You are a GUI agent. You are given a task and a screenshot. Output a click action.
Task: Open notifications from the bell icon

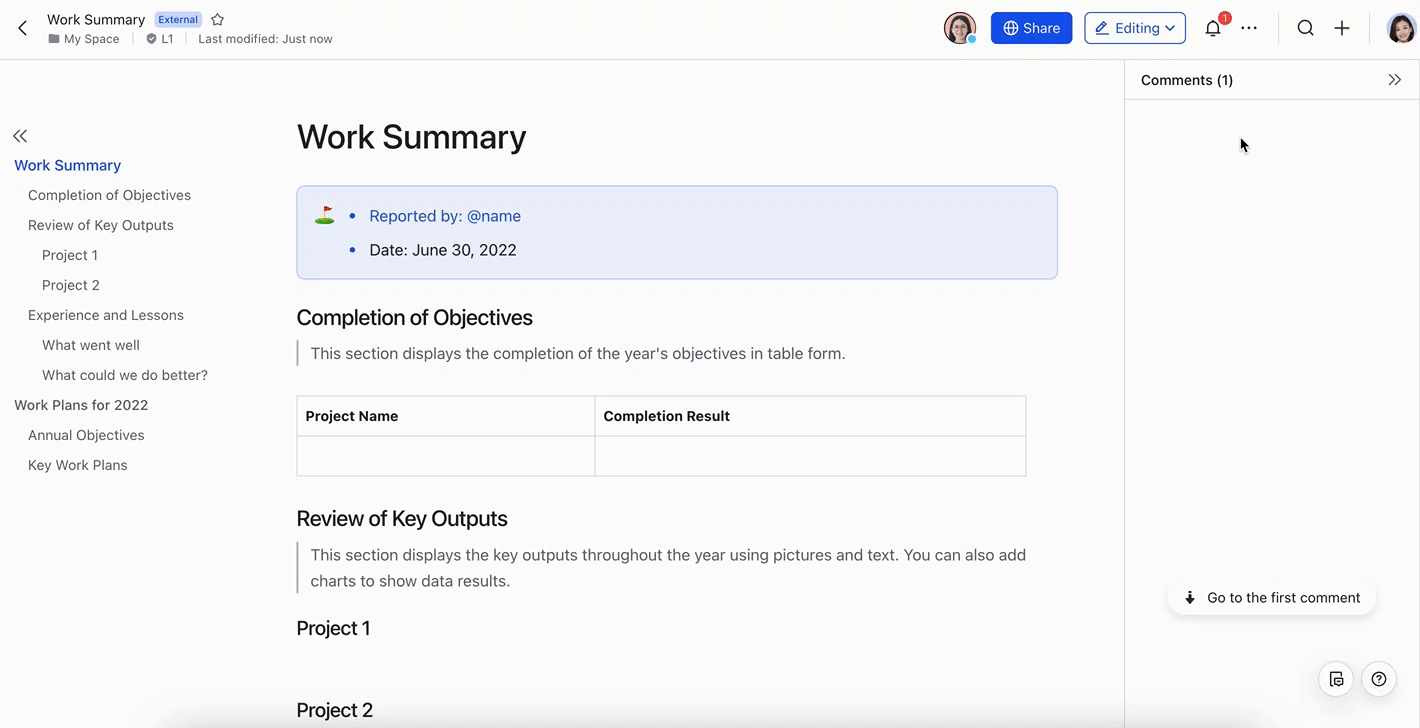click(1212, 28)
